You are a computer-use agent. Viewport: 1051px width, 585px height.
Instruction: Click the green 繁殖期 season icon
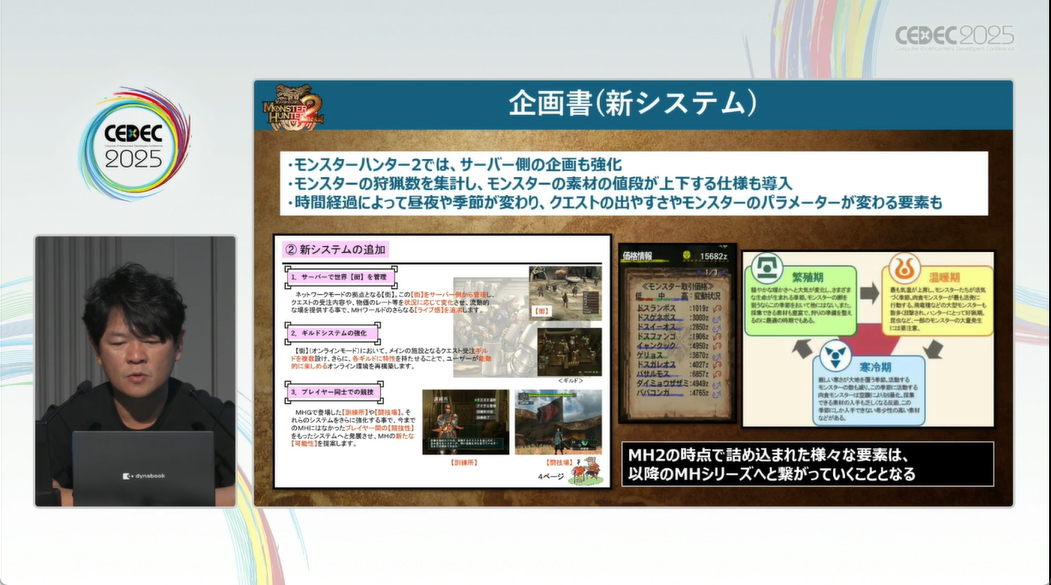pyautogui.click(x=767, y=267)
